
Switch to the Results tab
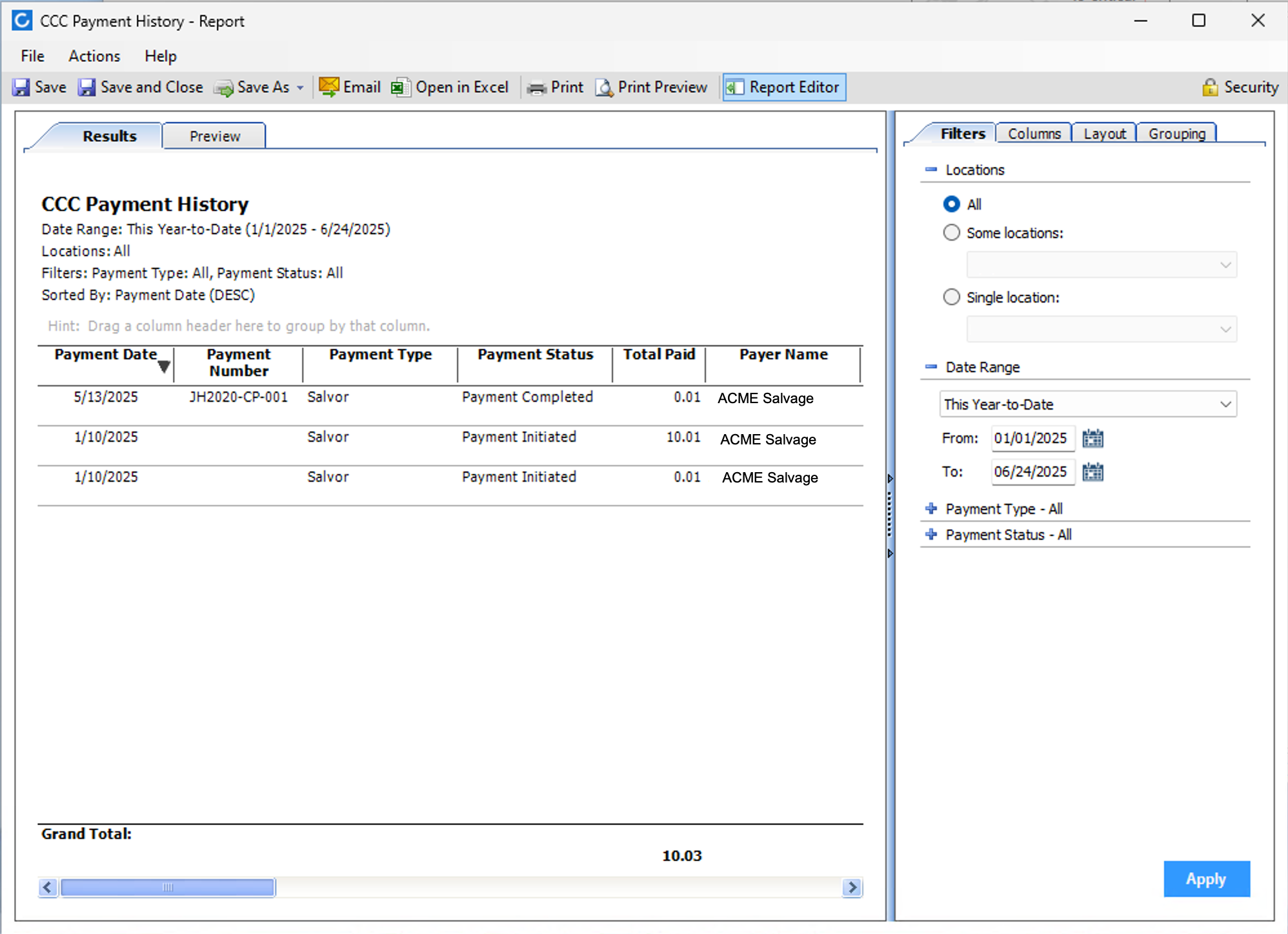point(110,136)
